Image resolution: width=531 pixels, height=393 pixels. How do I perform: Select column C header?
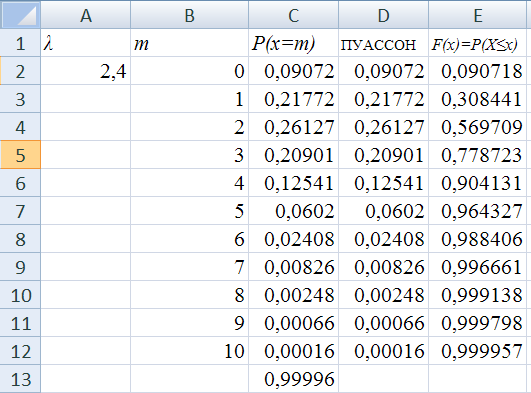click(293, 15)
